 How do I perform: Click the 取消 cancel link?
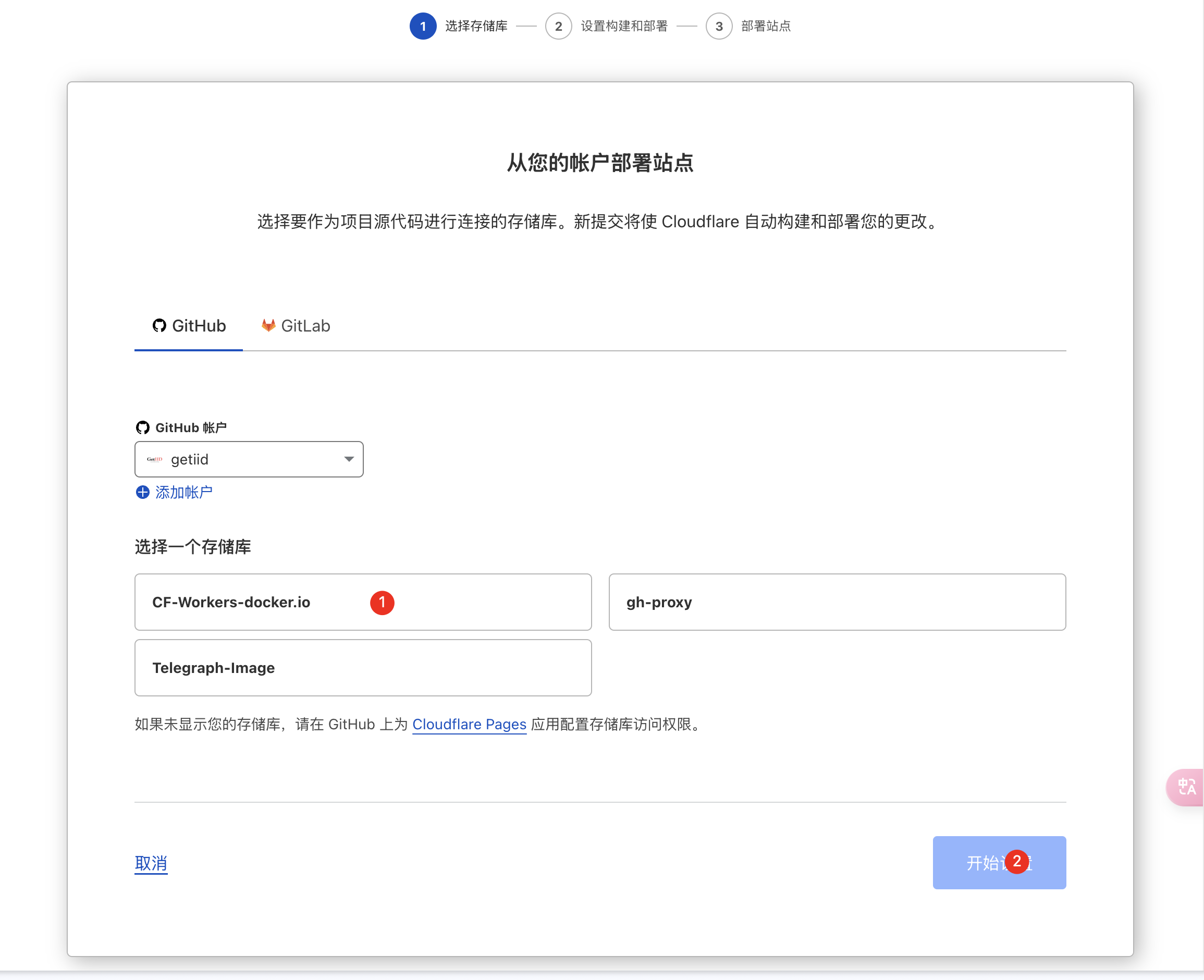point(151,863)
